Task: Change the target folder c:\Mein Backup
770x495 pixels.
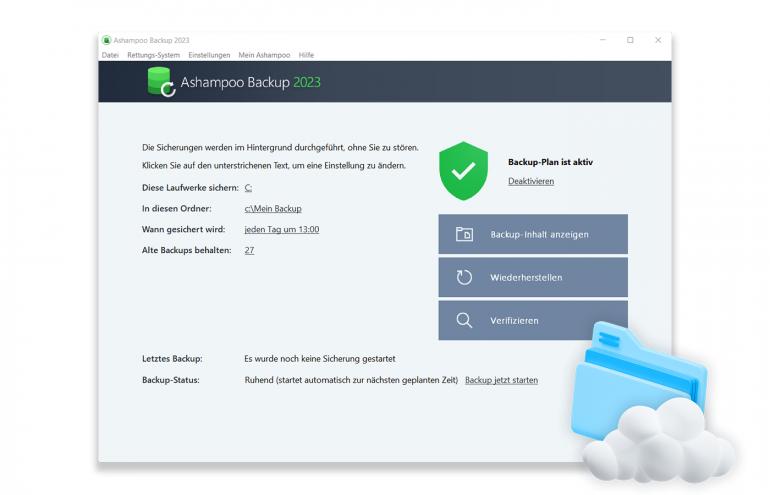Action: tap(273, 209)
